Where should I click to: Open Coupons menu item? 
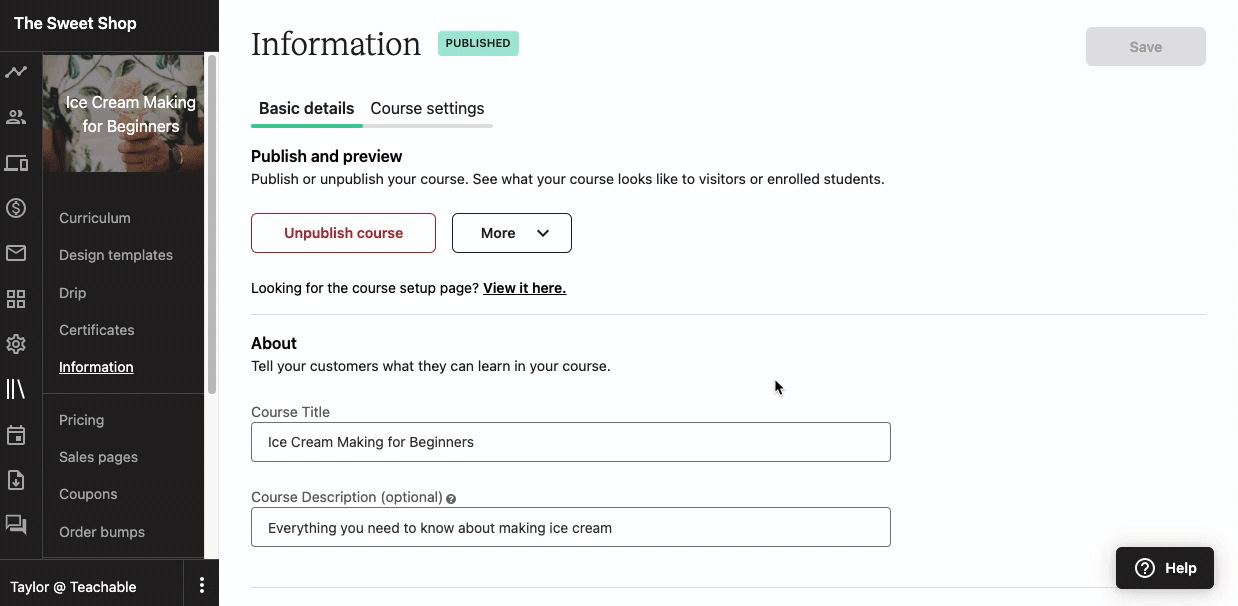pyautogui.click(x=88, y=494)
